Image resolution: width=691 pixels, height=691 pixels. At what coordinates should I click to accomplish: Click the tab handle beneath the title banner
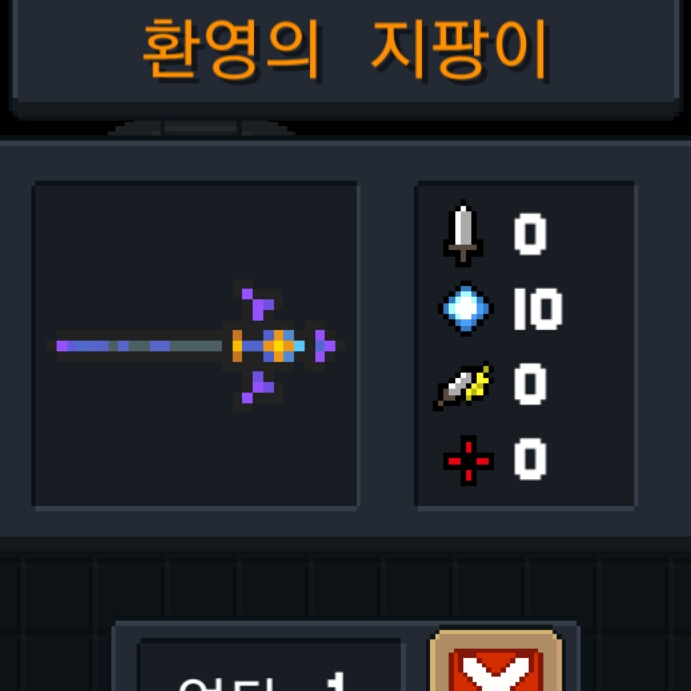click(201, 128)
